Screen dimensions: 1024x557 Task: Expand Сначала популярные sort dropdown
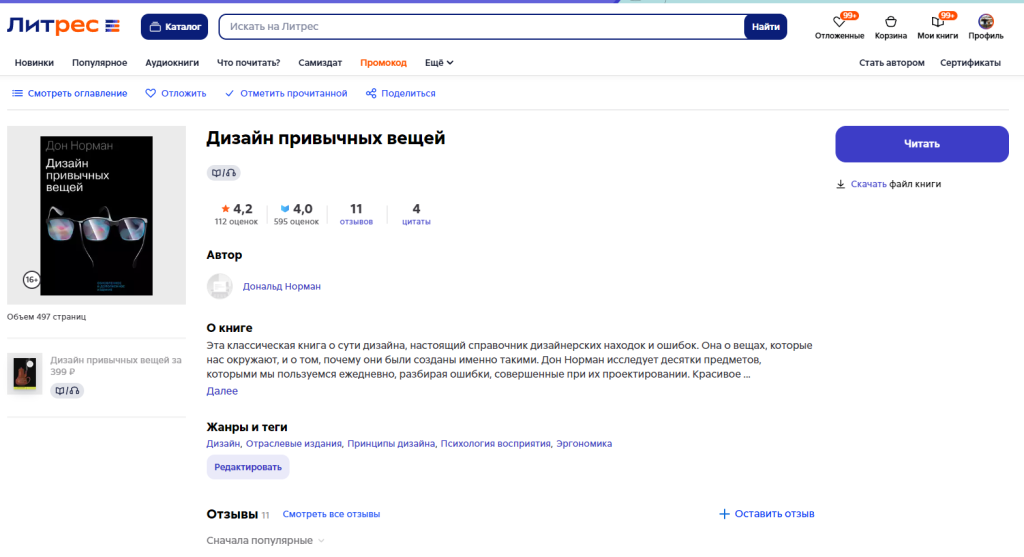(x=265, y=541)
